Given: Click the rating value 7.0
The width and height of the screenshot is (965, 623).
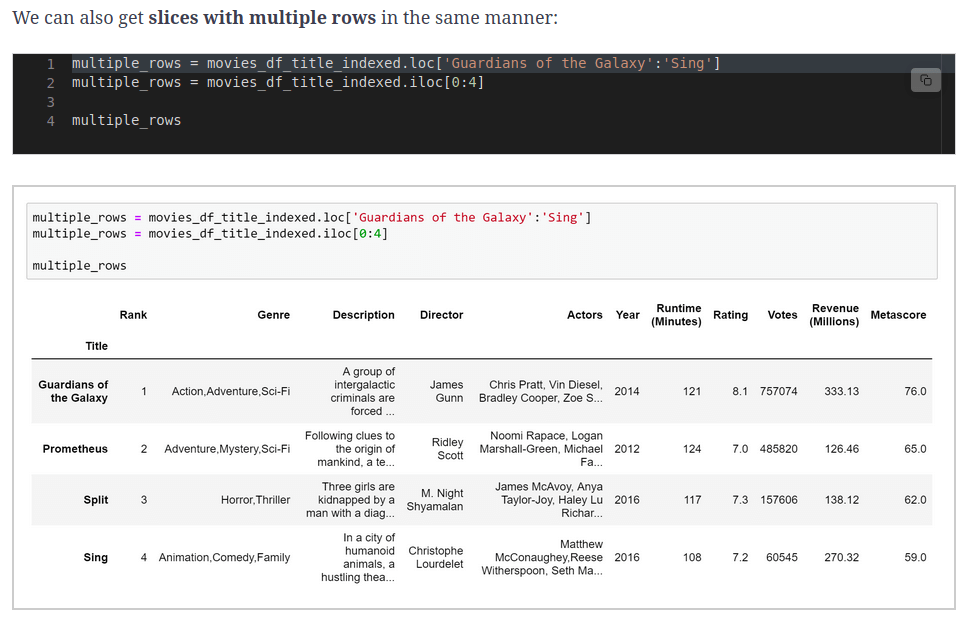Looking at the screenshot, I should point(740,449).
